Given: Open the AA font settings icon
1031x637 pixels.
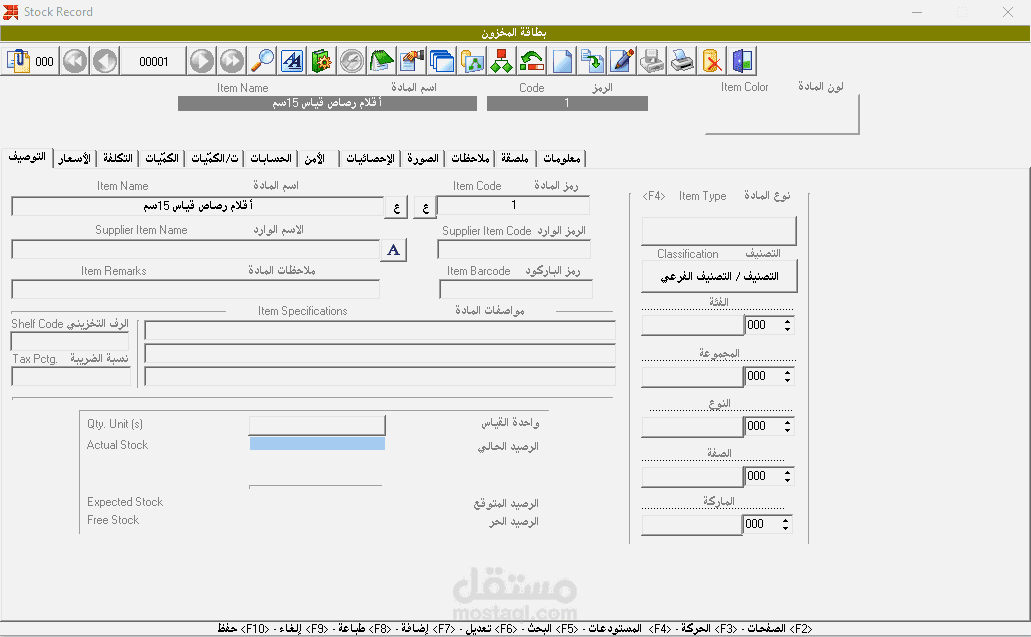Looking at the screenshot, I should tap(292, 61).
